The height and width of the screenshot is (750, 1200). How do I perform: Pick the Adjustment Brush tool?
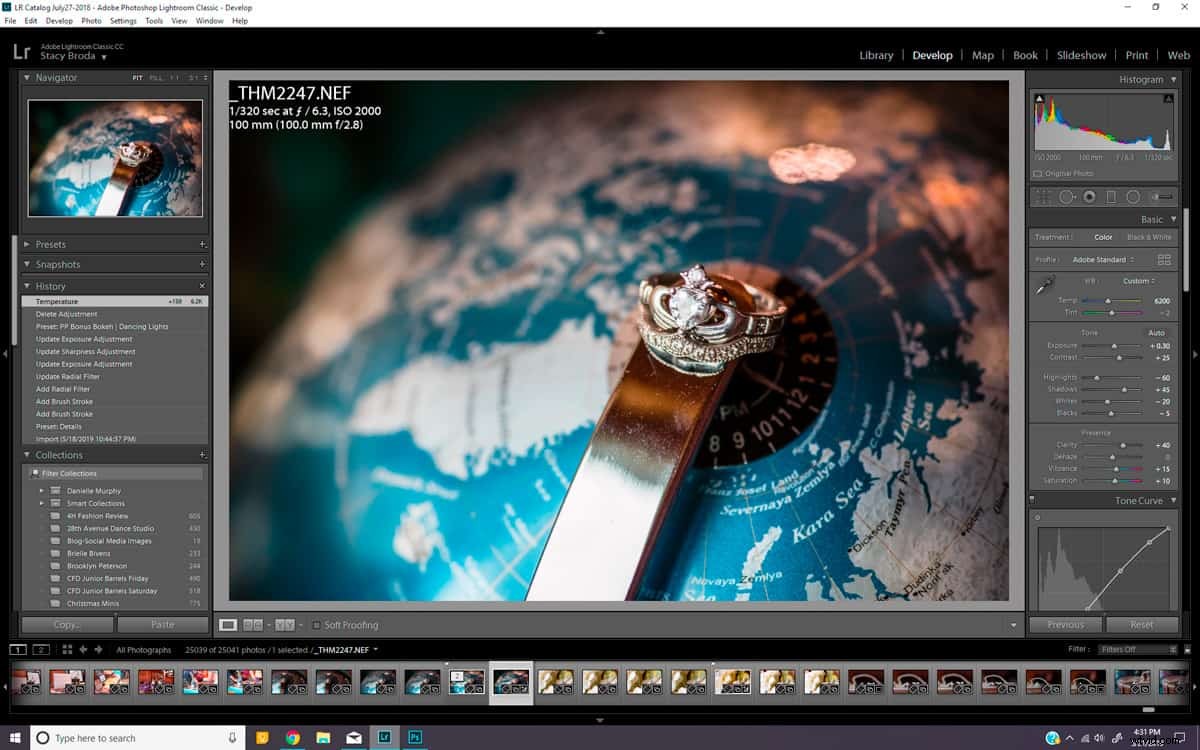(1163, 196)
